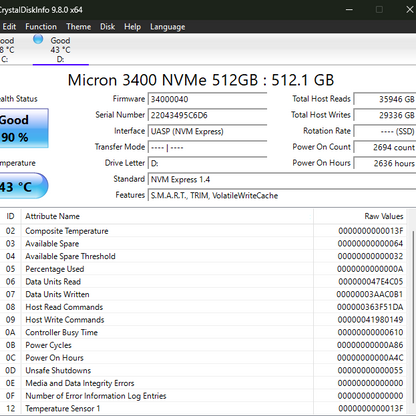
Task: Click raw value 00000003AAC0B1
Action: click(x=370, y=294)
